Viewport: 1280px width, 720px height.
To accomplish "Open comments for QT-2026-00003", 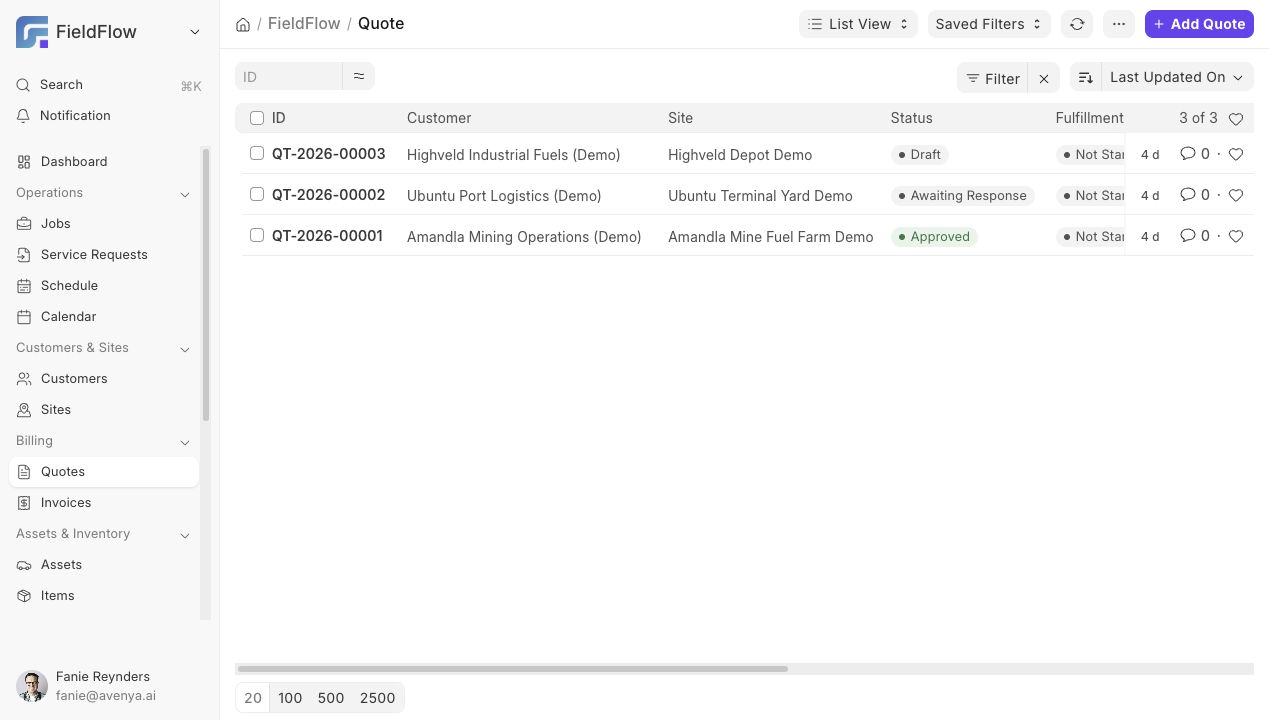I will pyautogui.click(x=1195, y=154).
